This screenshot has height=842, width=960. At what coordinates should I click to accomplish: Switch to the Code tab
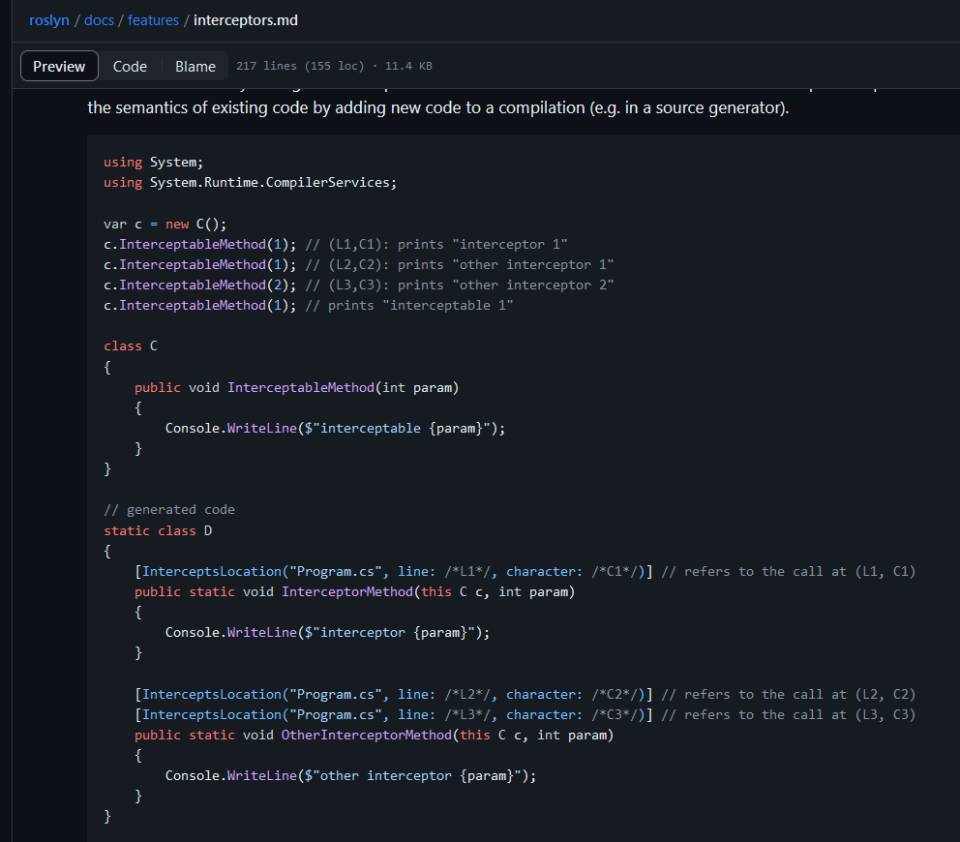coord(129,66)
